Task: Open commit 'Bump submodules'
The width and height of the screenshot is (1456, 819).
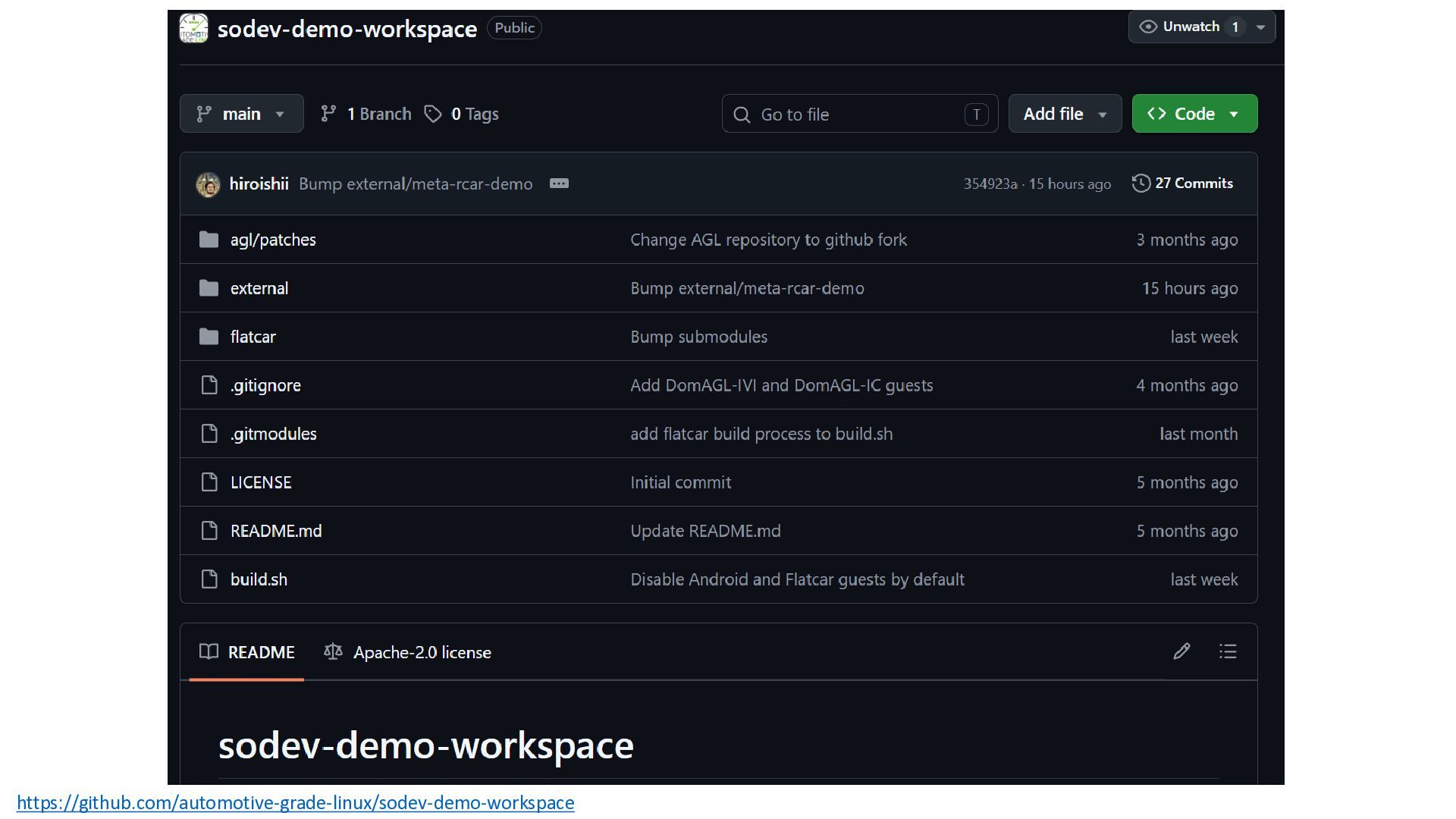Action: point(699,337)
